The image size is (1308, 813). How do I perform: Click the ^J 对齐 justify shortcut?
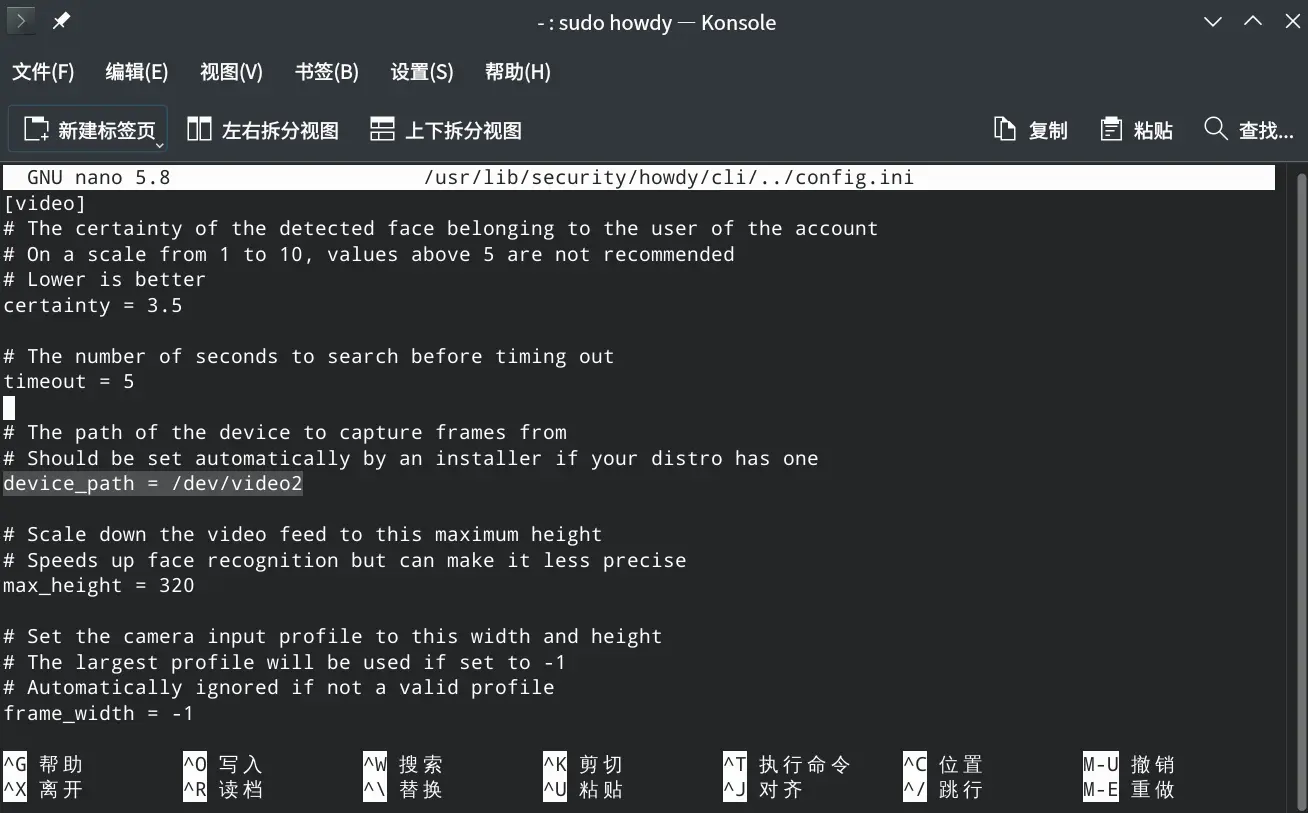pyautogui.click(x=763, y=790)
